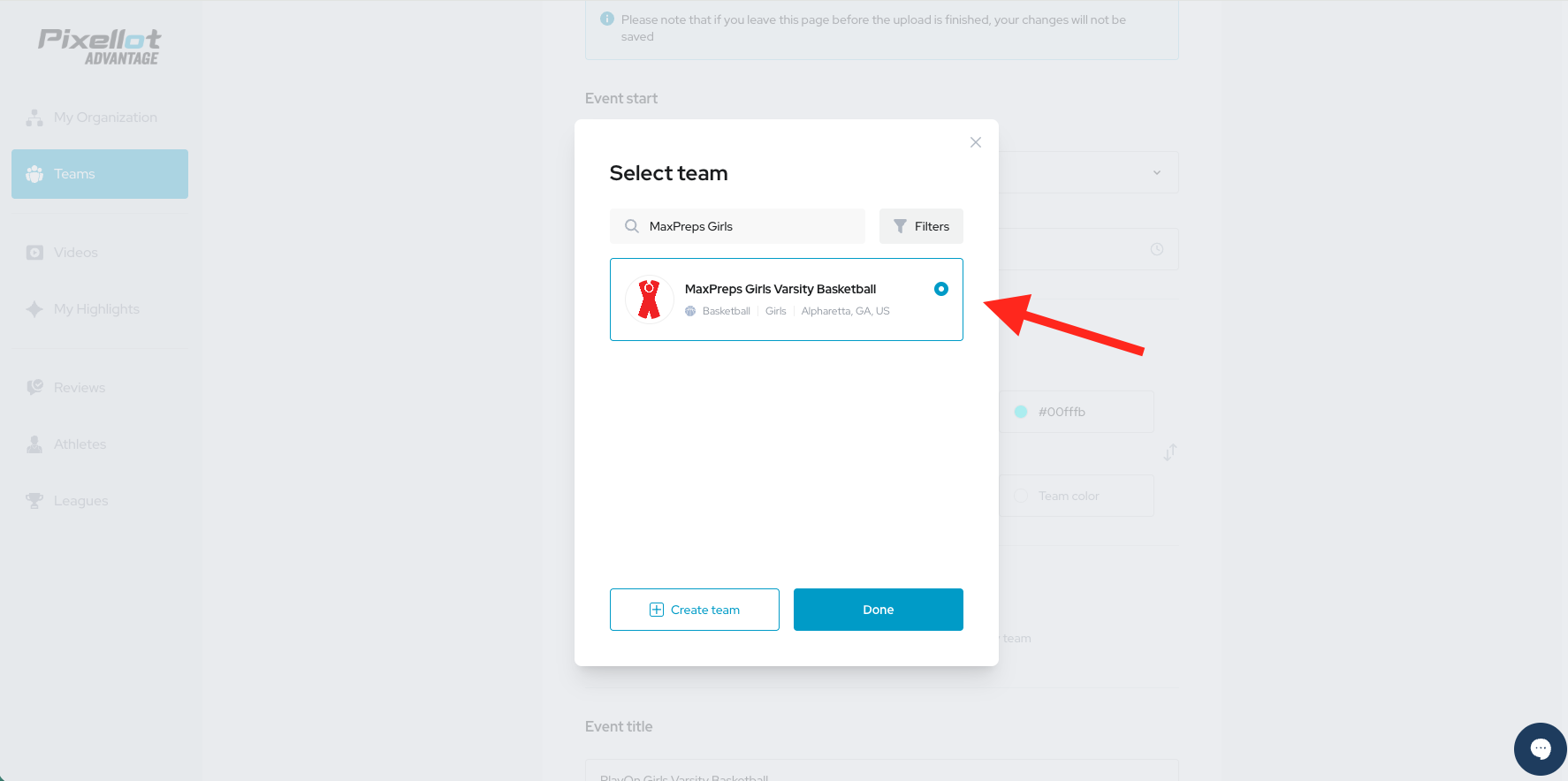Close the Select team dialog
Viewport: 1568px width, 781px height.
pos(975,142)
